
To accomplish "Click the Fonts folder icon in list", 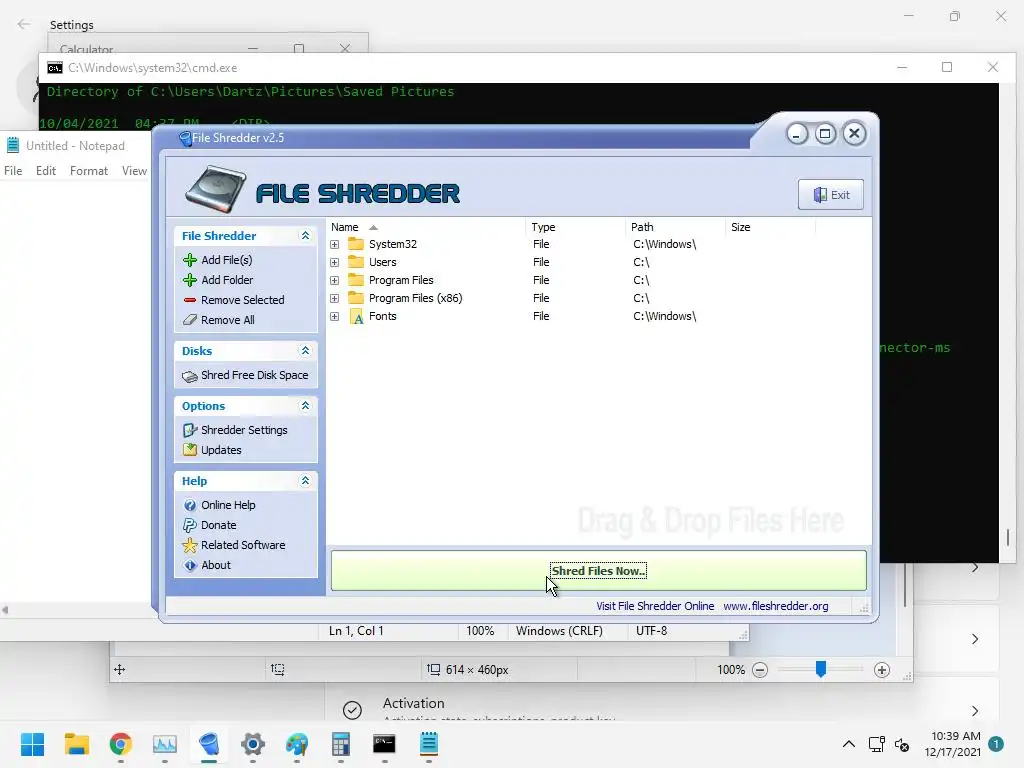I will [357, 317].
